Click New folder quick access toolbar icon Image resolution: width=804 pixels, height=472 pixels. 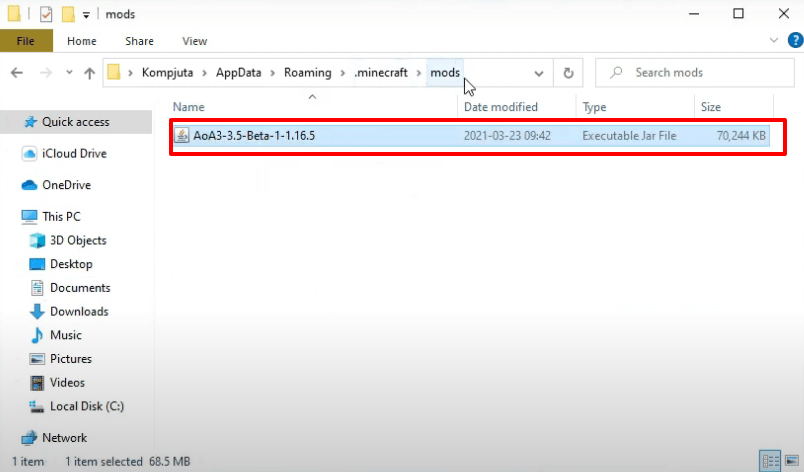click(68, 14)
